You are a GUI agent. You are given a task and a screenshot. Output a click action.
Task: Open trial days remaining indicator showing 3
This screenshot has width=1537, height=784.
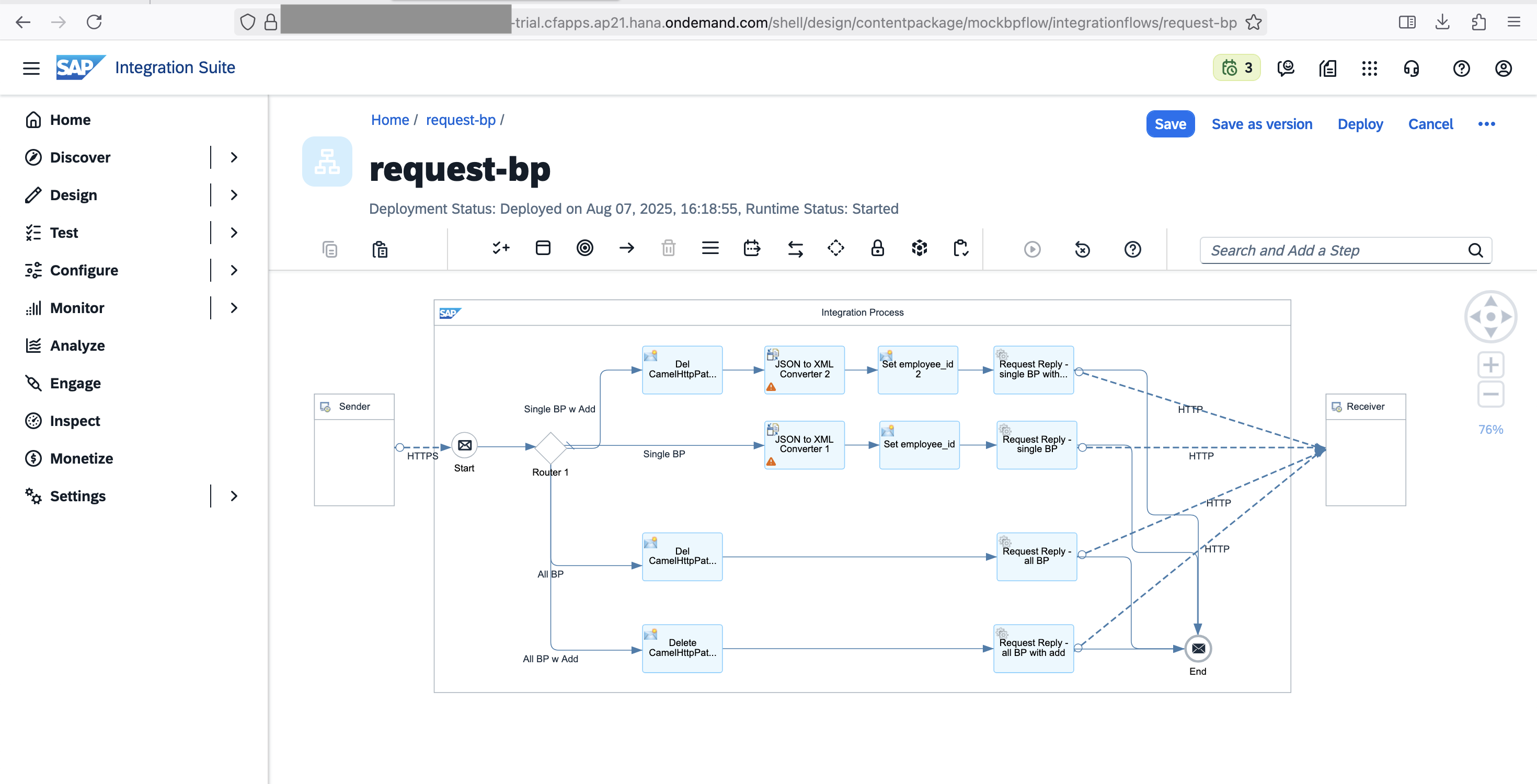[x=1236, y=68]
